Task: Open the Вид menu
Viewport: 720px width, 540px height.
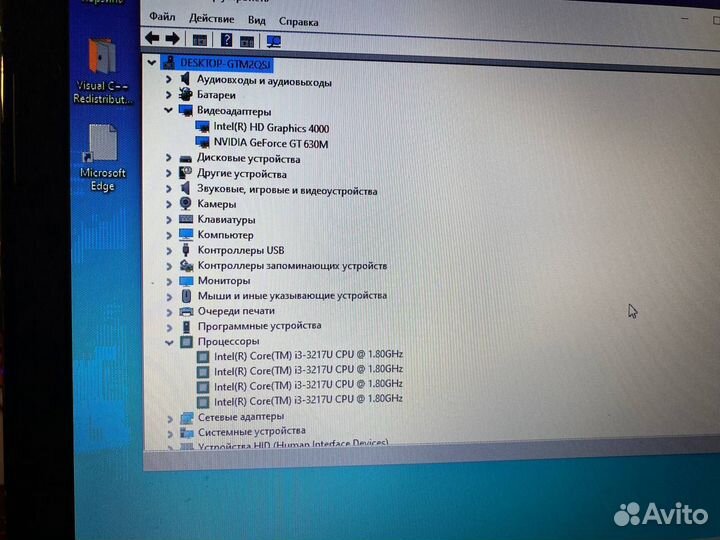Action: pyautogui.click(x=257, y=20)
